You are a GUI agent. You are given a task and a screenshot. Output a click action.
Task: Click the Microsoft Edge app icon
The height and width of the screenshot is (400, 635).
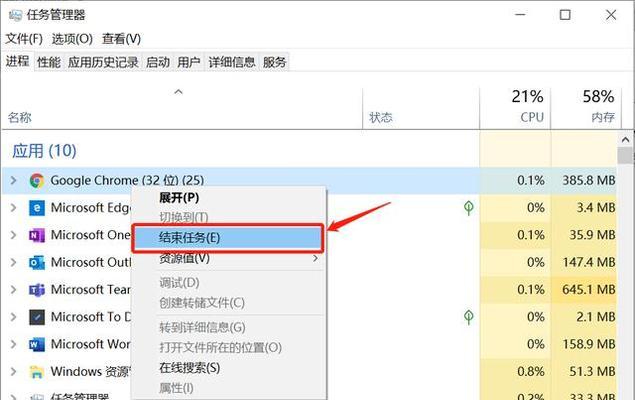point(37,208)
